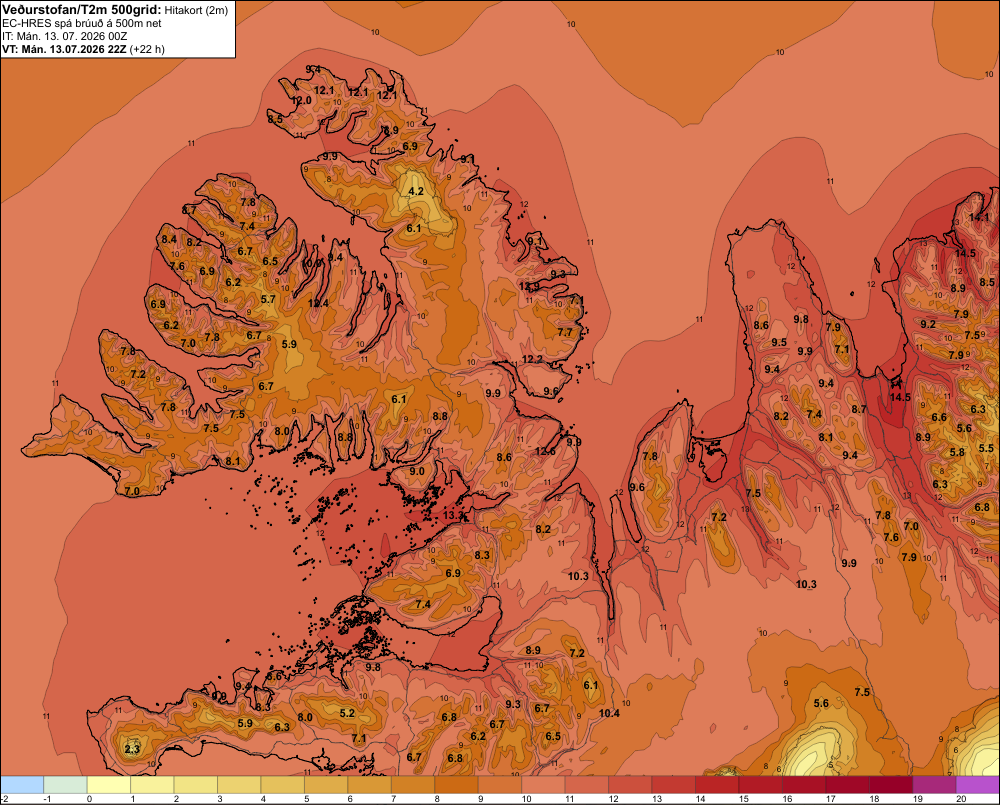Click the coldest temperature value "2.3"
Image resolution: width=1000 pixels, height=805 pixels.
pyautogui.click(x=131, y=749)
